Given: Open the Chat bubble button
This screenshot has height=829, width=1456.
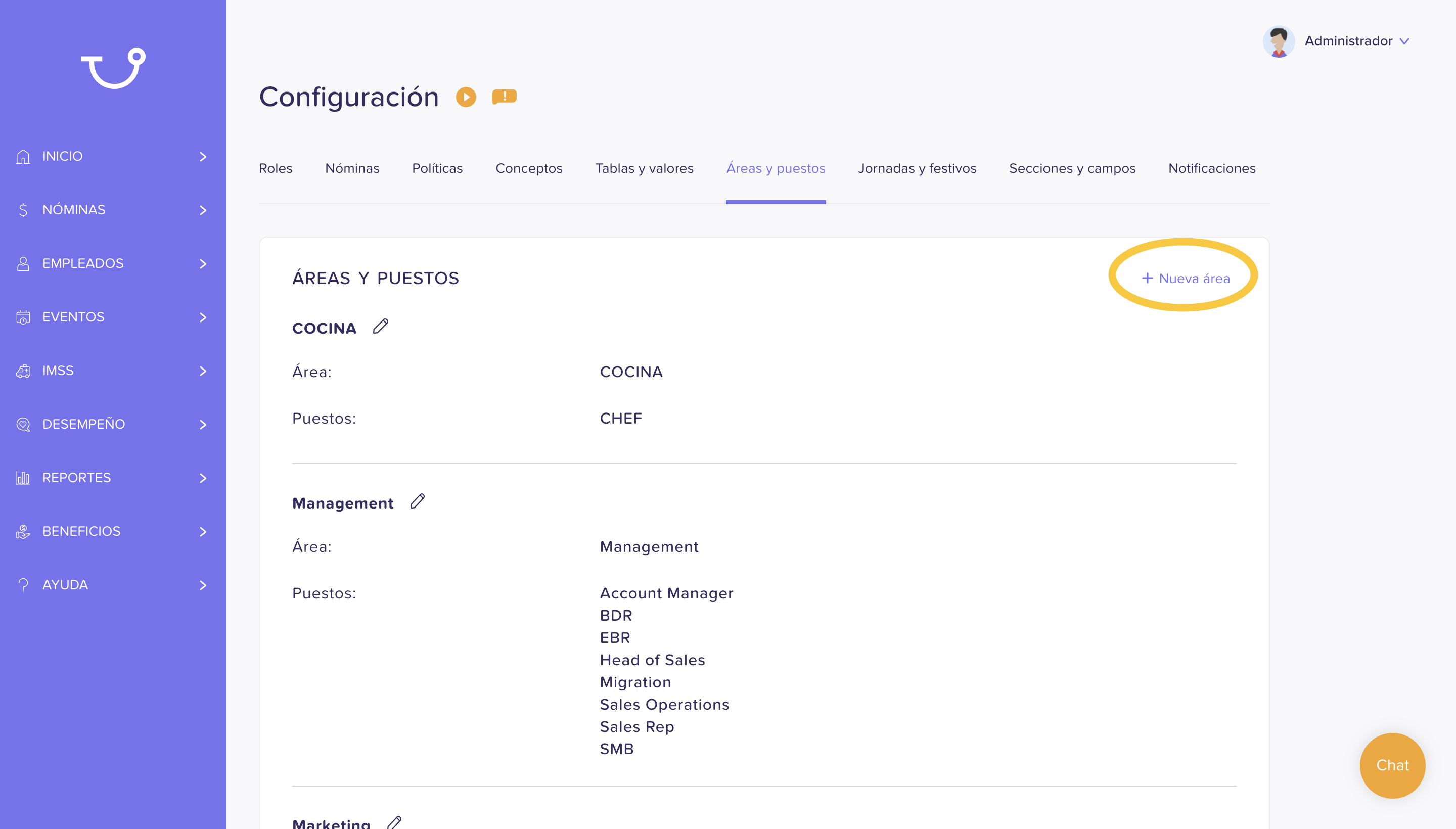Looking at the screenshot, I should pyautogui.click(x=1392, y=765).
